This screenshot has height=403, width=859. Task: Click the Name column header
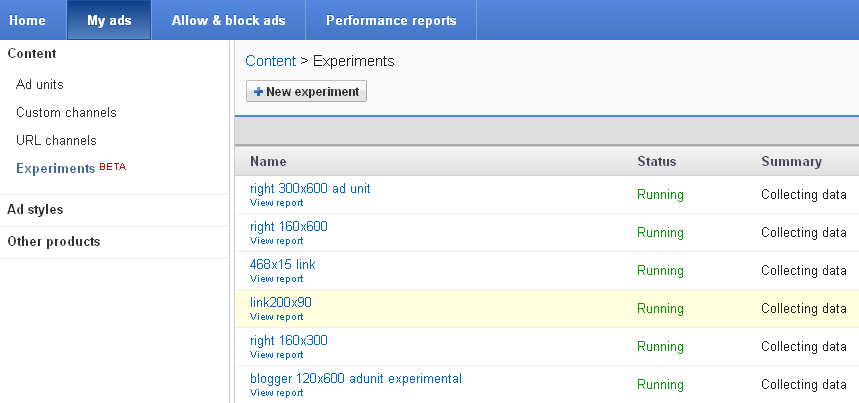point(268,161)
